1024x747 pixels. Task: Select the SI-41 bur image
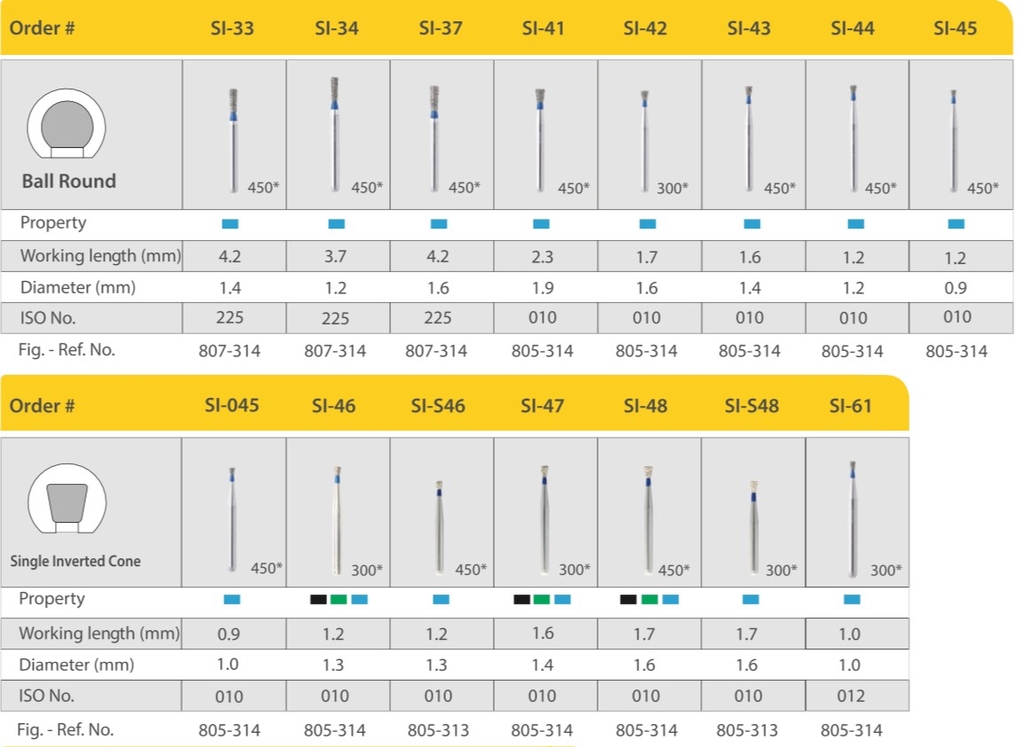540,135
